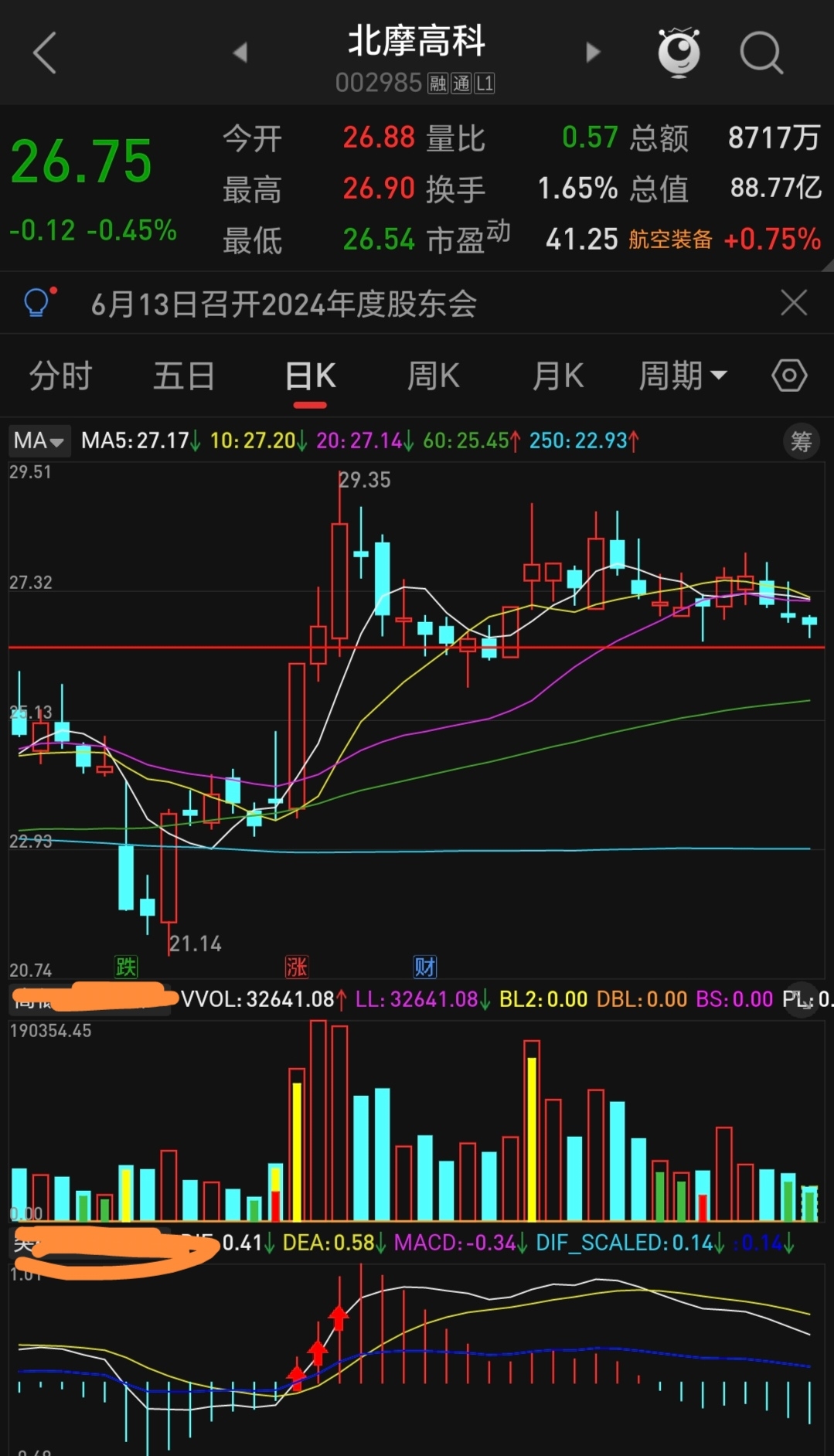Tap the 换手 1.65% value
834x1456 pixels.
[577, 189]
